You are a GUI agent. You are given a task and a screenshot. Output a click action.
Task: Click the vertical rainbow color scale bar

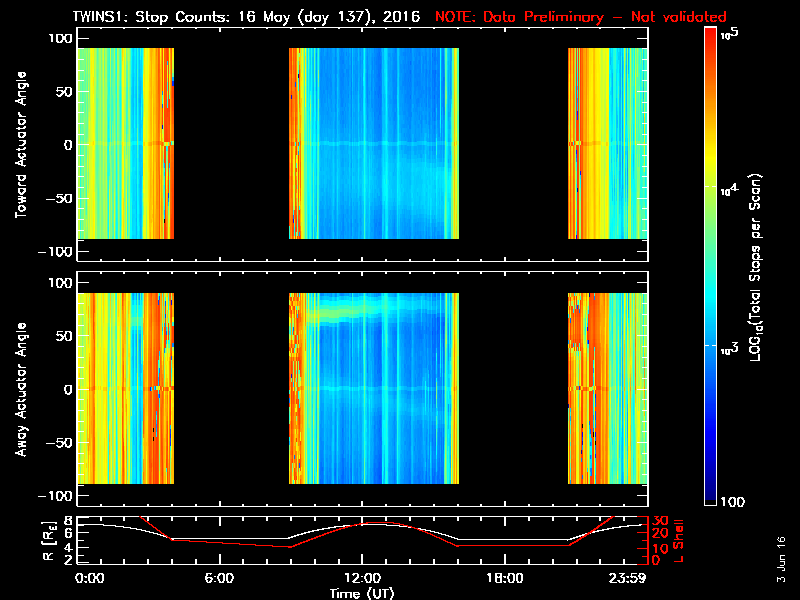point(710,268)
